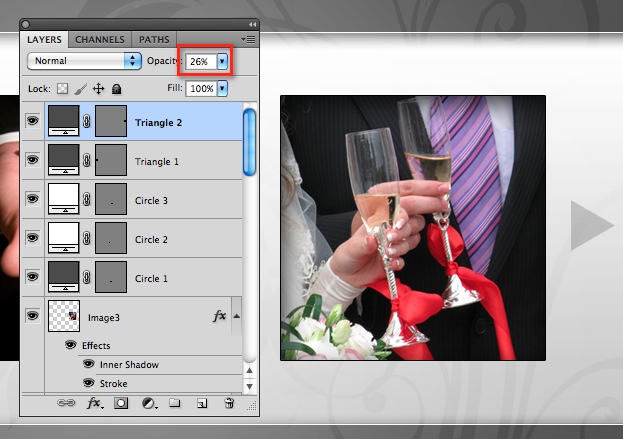Select the Layers tab
This screenshot has width=623, height=439.
point(44,40)
